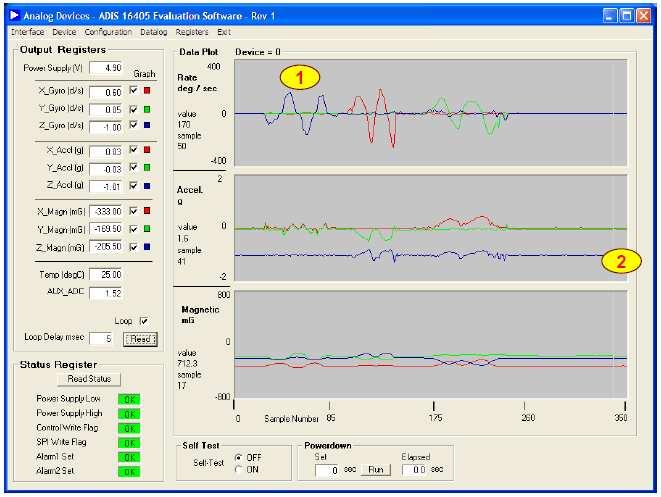Click the Z_Gyro value field
Screen dimensions: 661x497
[x=106, y=127]
